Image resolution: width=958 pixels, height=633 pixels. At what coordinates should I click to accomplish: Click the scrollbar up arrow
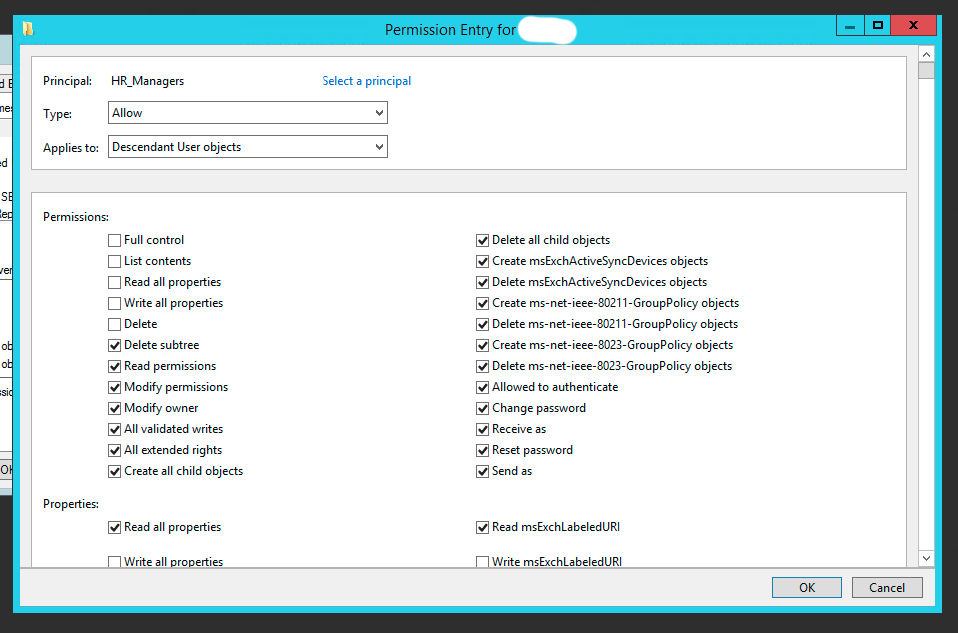[926, 55]
